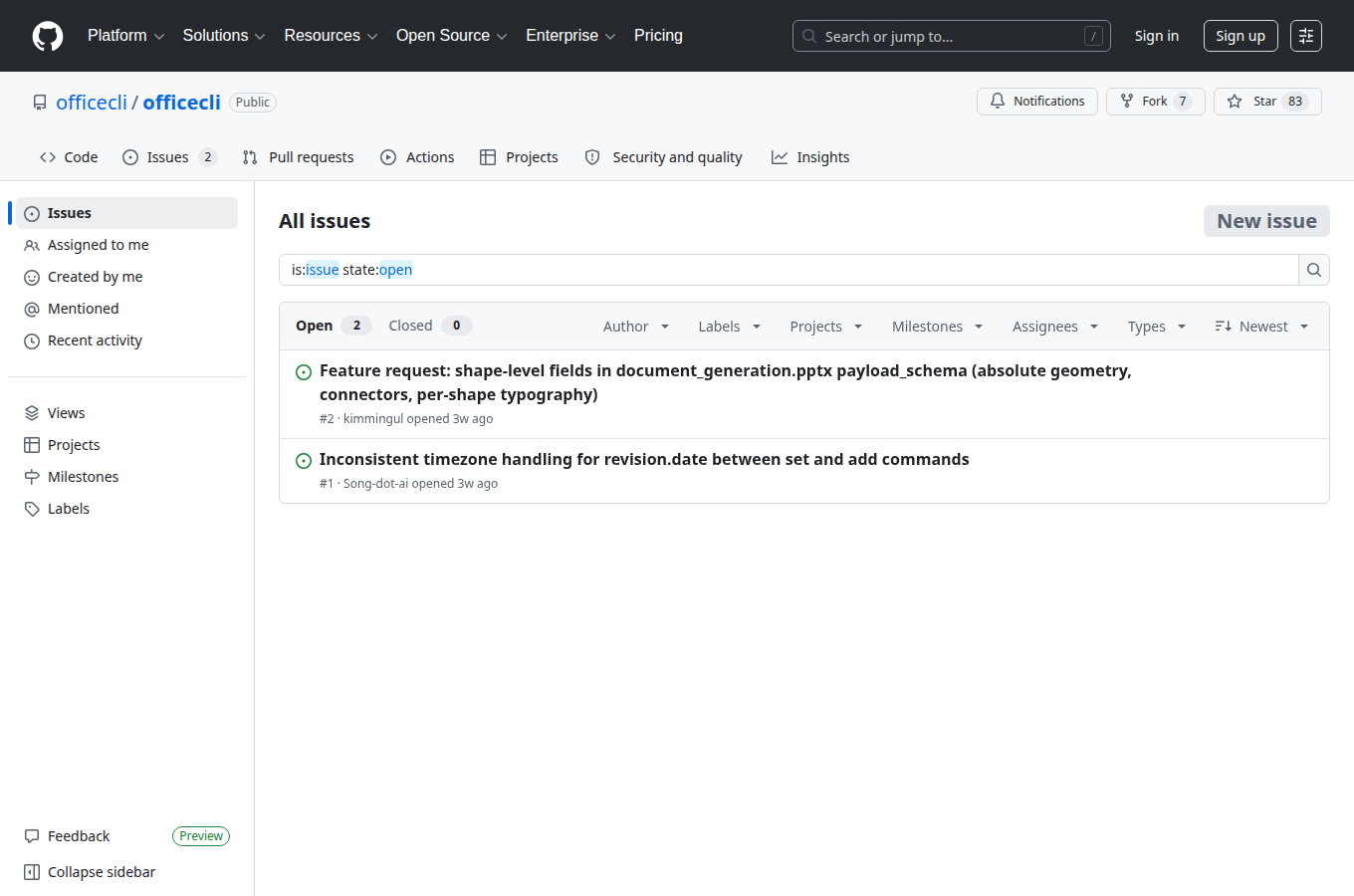
Task: Expand the Open Source menu
Action: point(452,36)
